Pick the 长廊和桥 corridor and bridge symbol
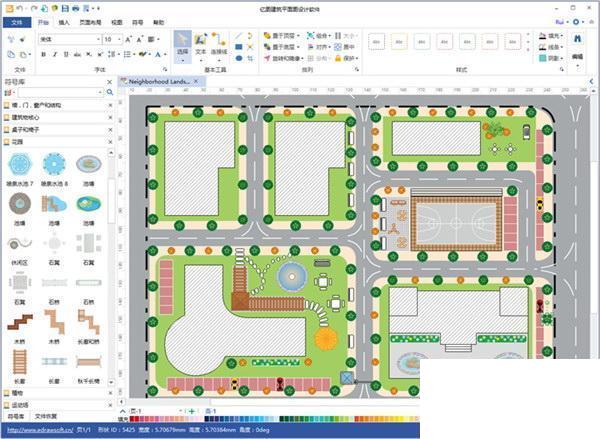 (x=89, y=326)
